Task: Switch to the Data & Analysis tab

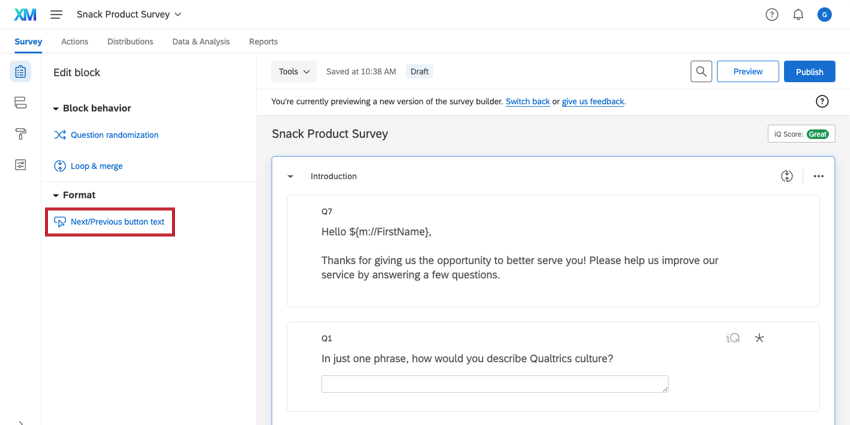Action: tap(201, 42)
